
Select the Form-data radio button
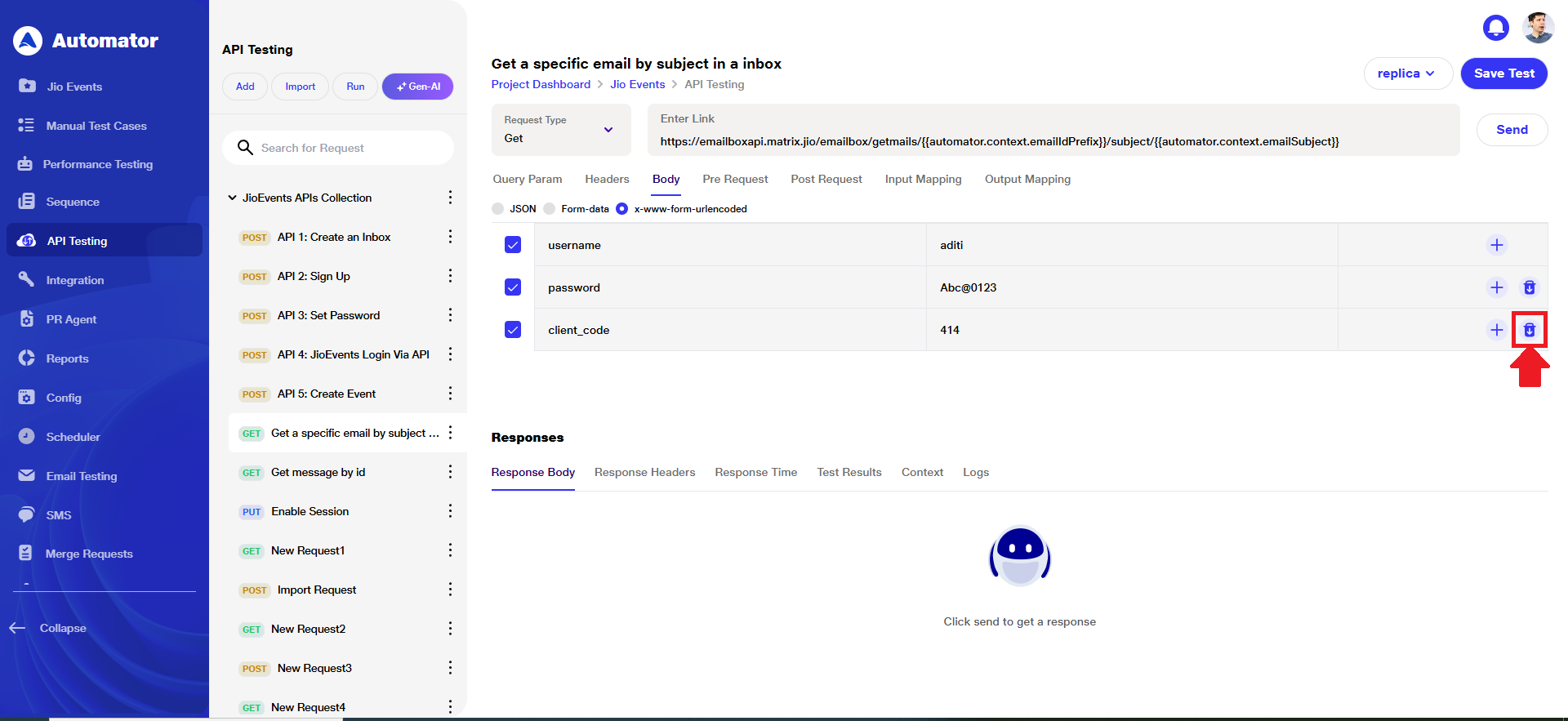[x=550, y=209]
